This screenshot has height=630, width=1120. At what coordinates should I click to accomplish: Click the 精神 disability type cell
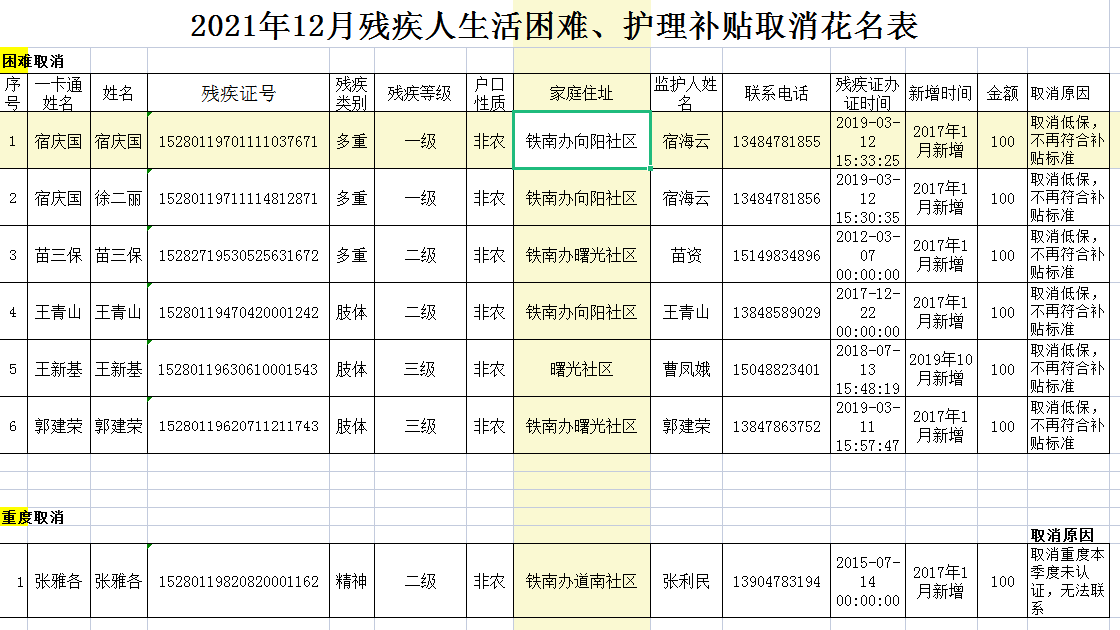click(351, 581)
